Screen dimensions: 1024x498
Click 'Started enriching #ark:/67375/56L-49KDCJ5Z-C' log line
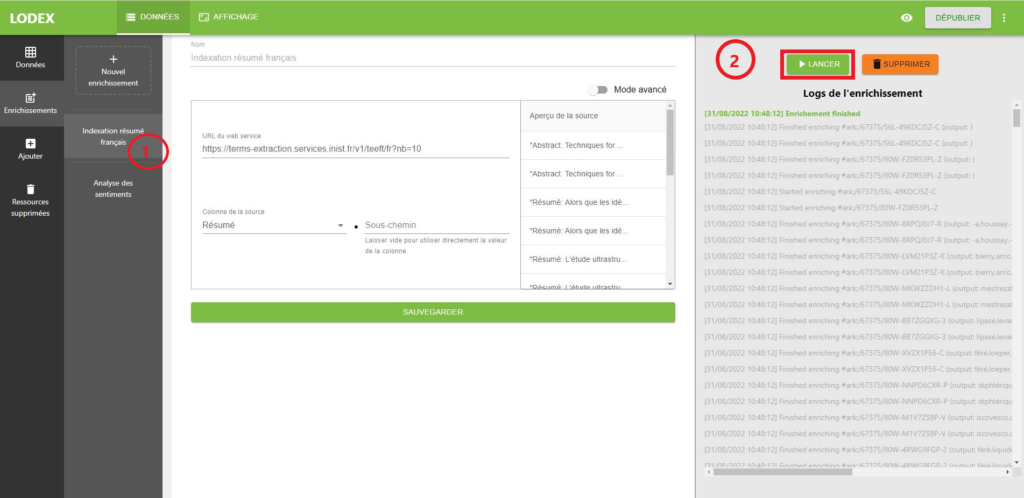(x=820, y=192)
